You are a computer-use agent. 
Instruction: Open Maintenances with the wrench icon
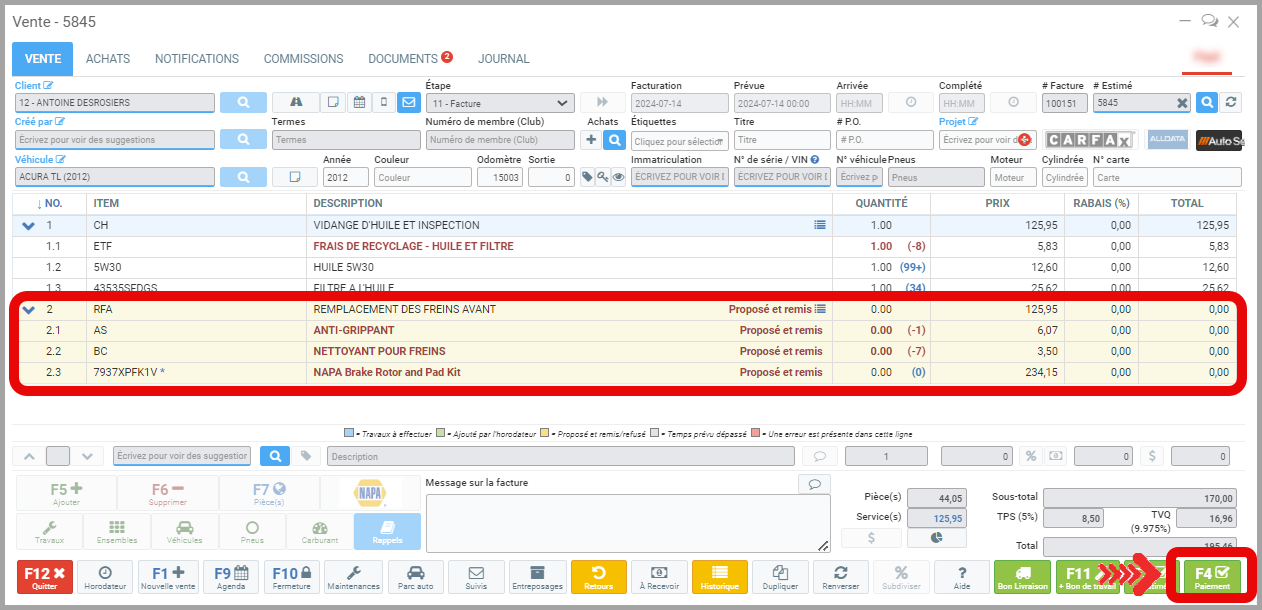[355, 578]
